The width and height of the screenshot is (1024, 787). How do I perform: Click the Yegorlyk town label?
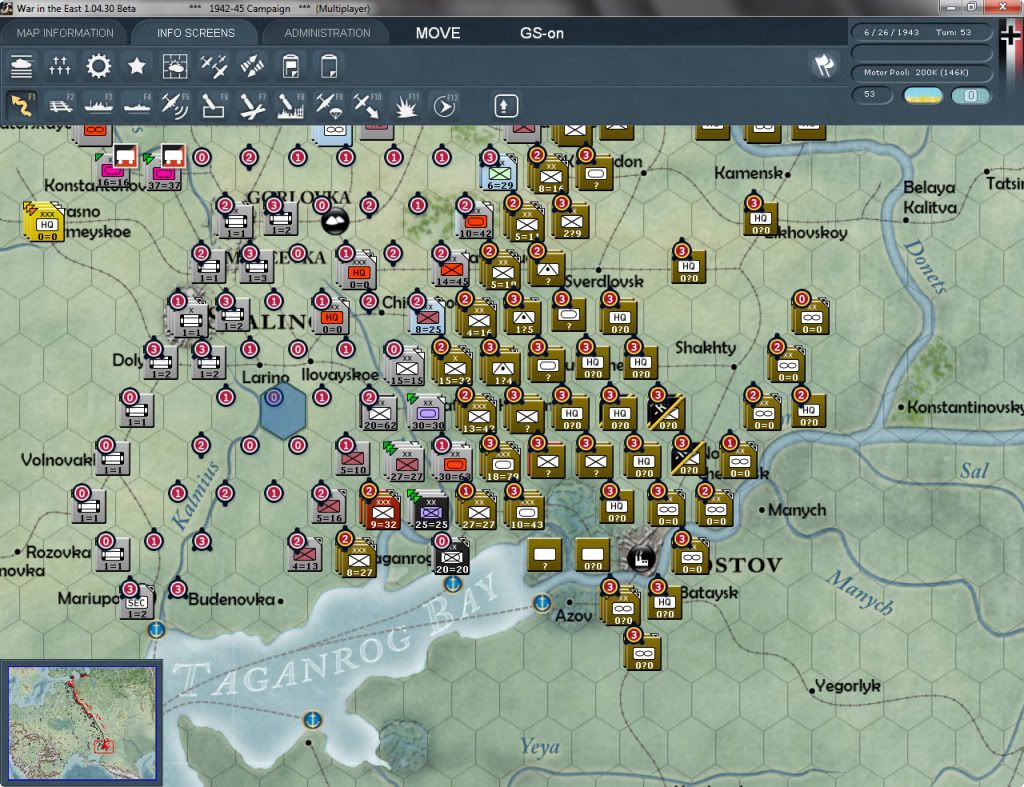tap(848, 686)
